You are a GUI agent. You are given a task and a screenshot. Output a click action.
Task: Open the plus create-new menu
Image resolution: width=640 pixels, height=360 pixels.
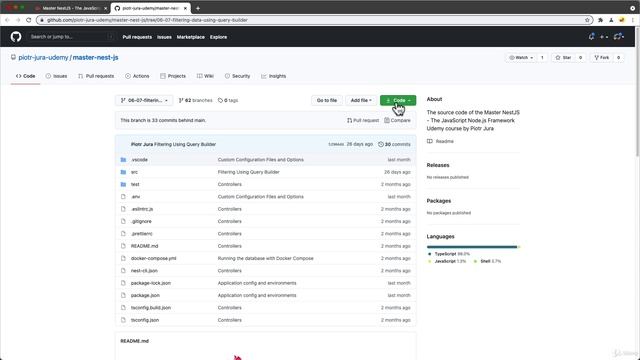click(x=604, y=37)
